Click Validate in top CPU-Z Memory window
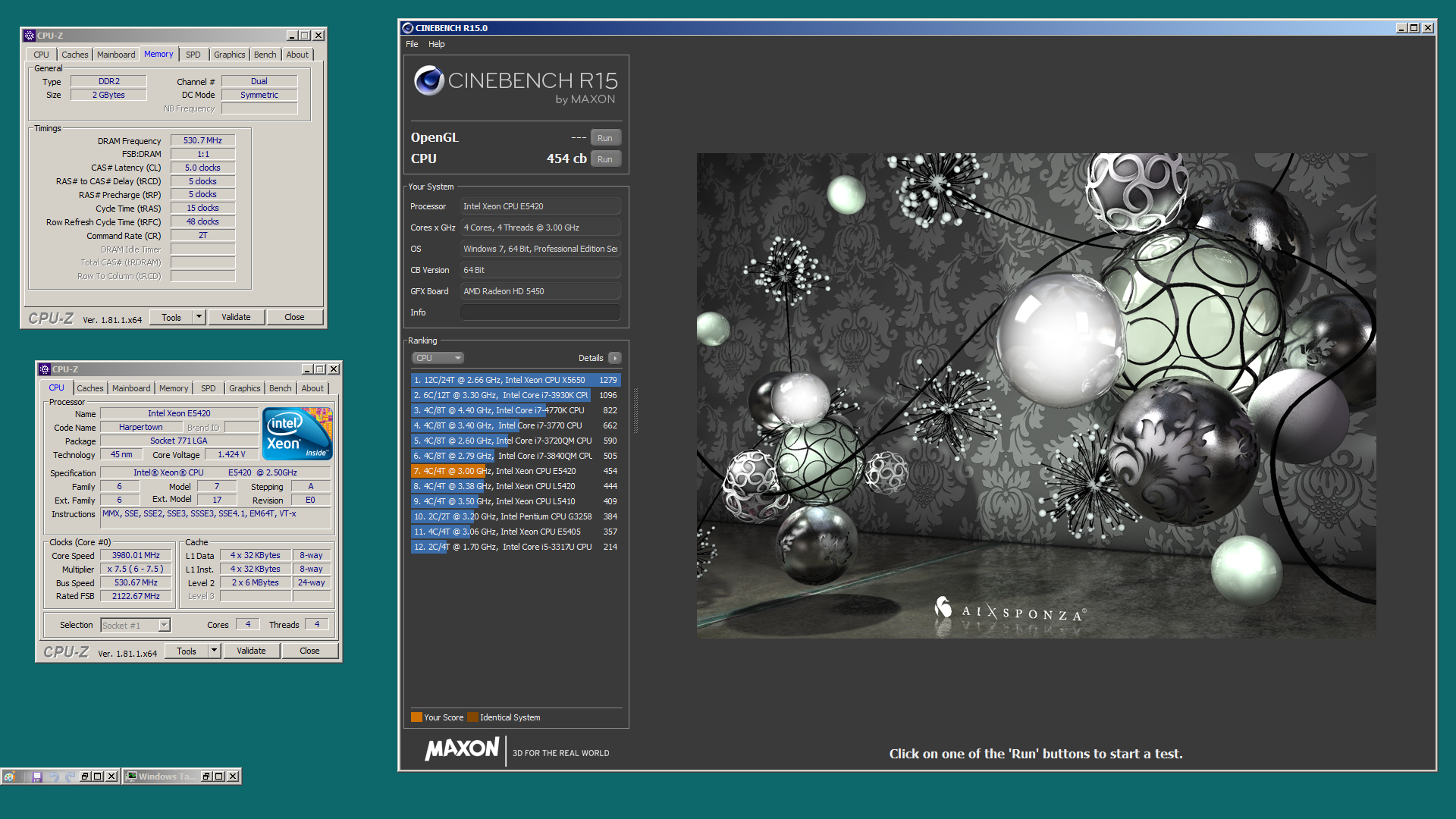The width and height of the screenshot is (1456, 819). (236, 317)
